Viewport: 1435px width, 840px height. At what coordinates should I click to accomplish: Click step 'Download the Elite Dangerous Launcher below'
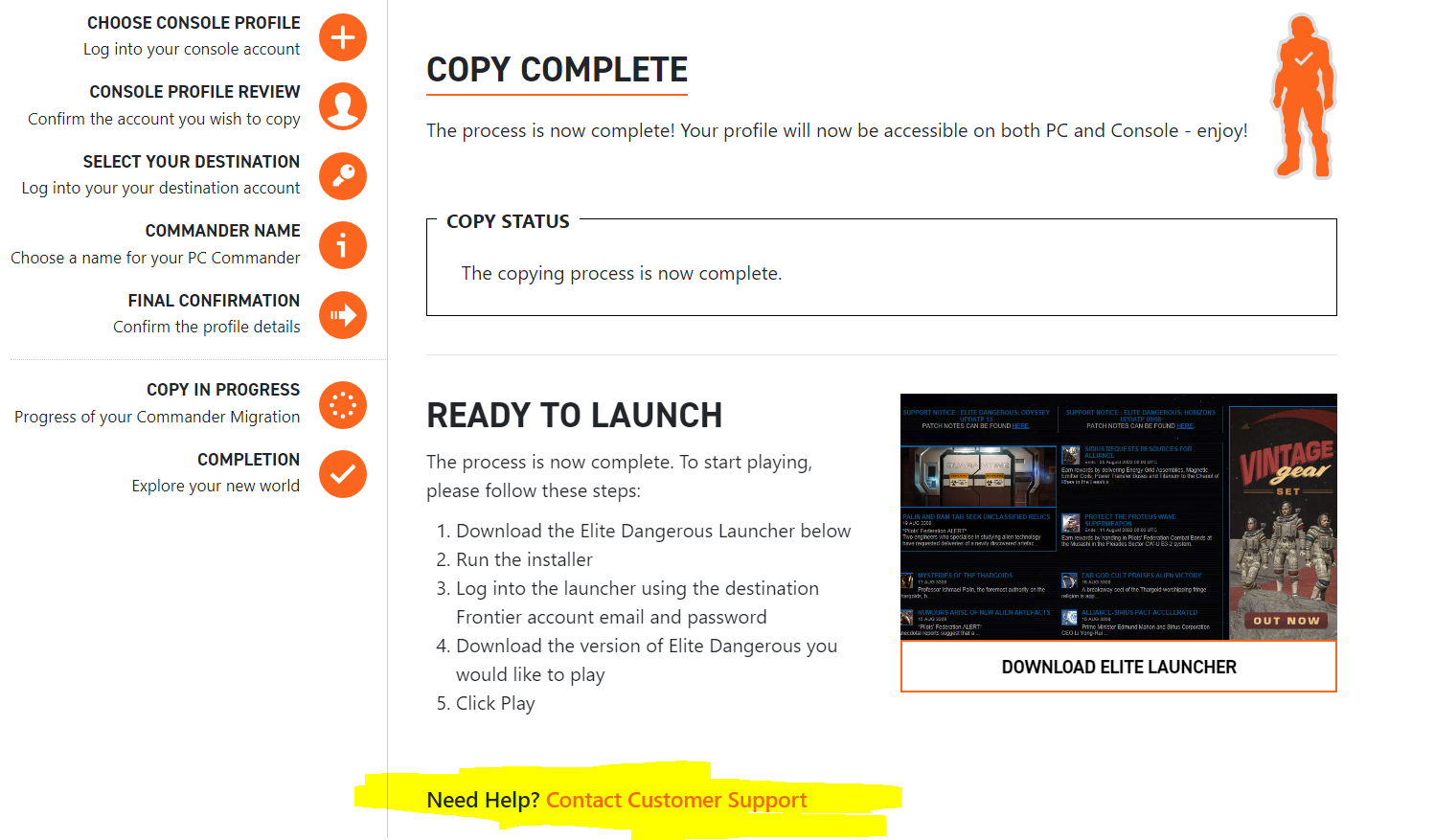(653, 531)
